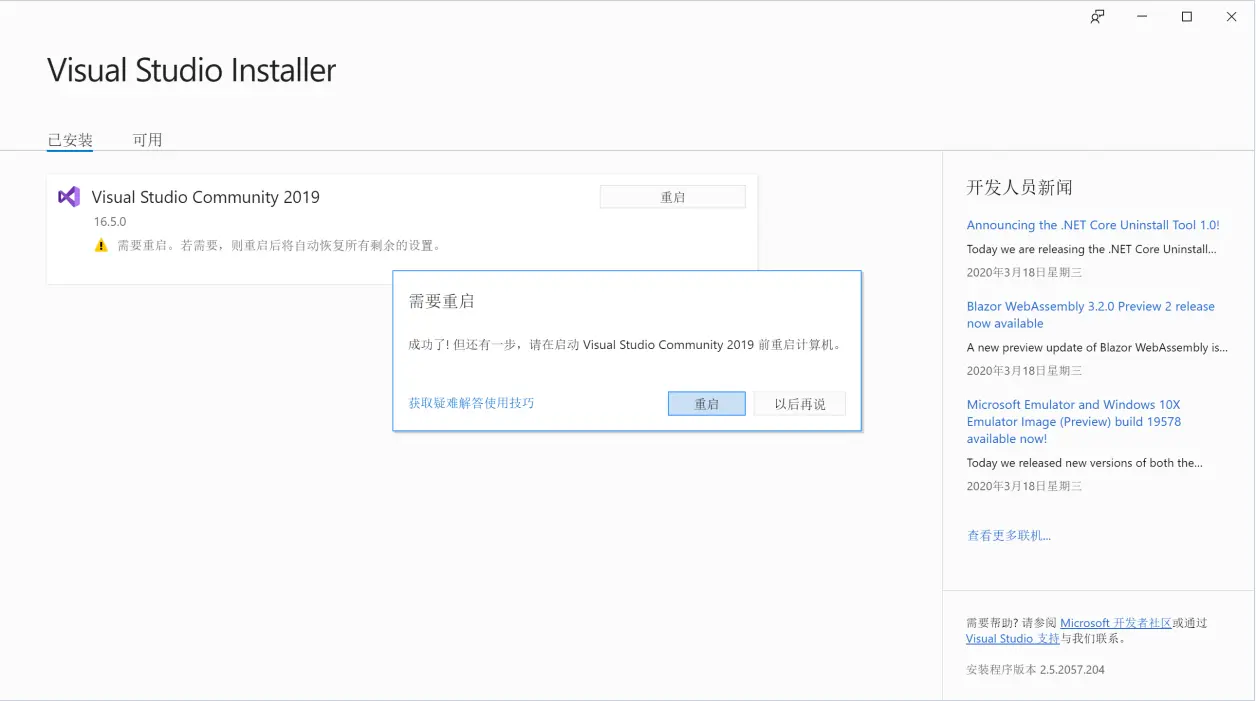
Task: Open the 获取疑难解答使用技巧 link
Action: pos(471,403)
